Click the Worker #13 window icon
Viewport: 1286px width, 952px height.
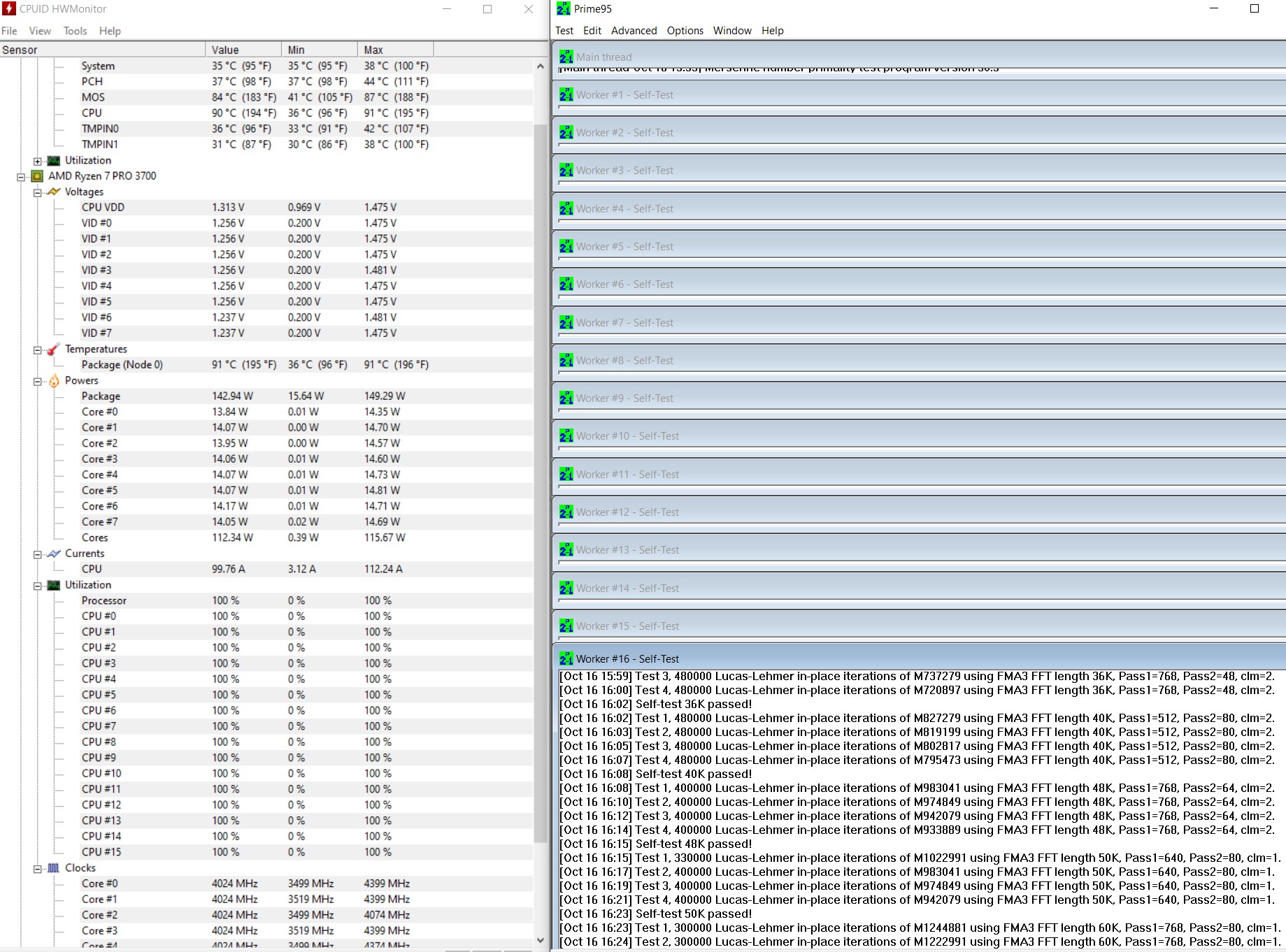pyautogui.click(x=566, y=549)
